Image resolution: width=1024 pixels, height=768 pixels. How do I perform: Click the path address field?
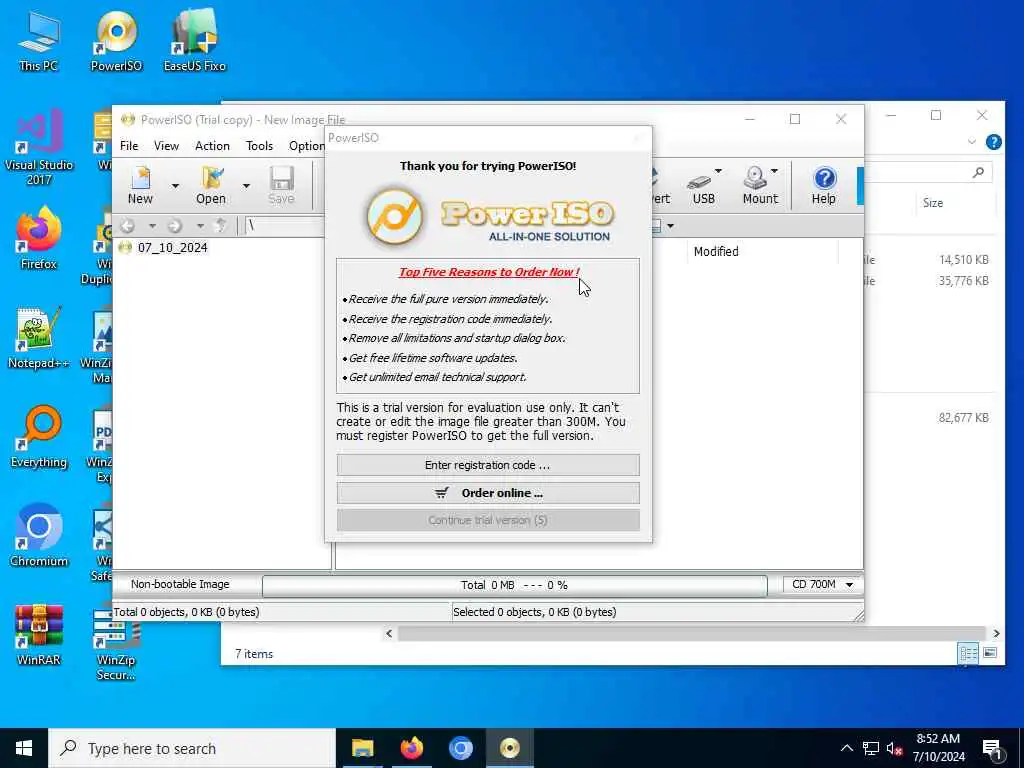click(x=285, y=226)
